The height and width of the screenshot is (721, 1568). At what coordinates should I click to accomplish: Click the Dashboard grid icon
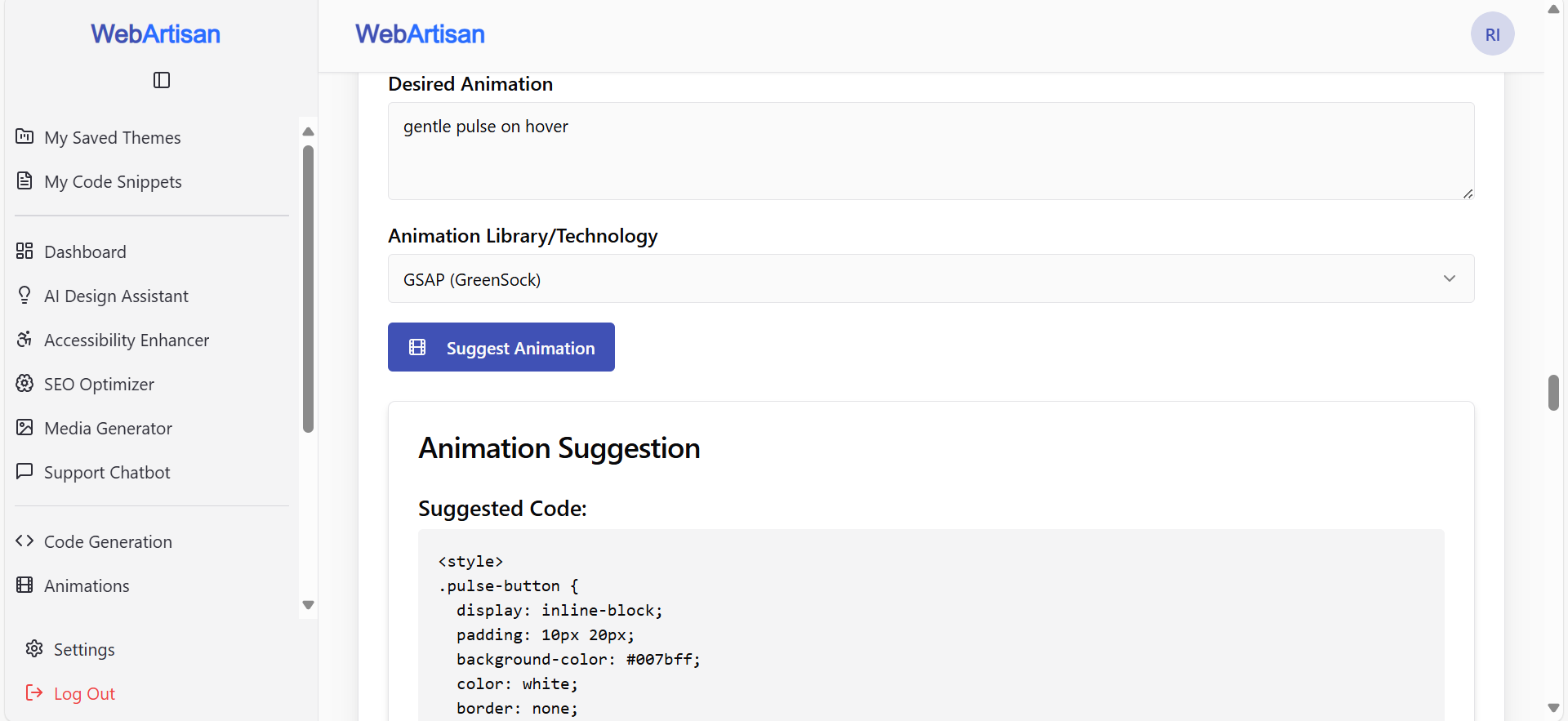pyautogui.click(x=24, y=251)
